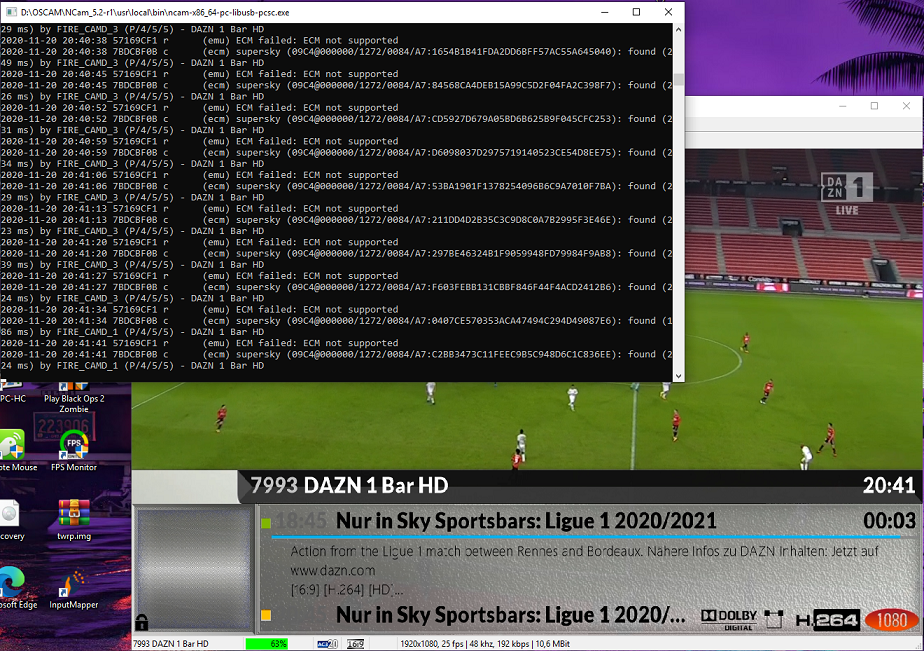This screenshot has height=651, width=924.
Task: Click the 16:9 status bar indicator
Action: 355,644
